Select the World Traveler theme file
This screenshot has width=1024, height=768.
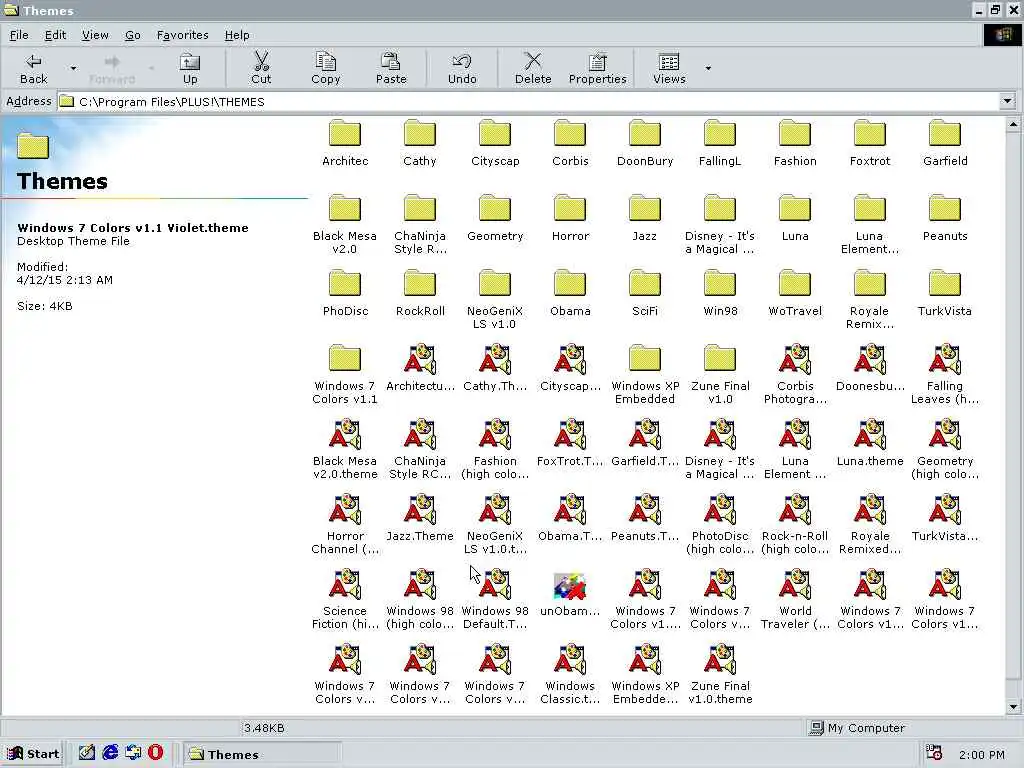[x=795, y=600]
